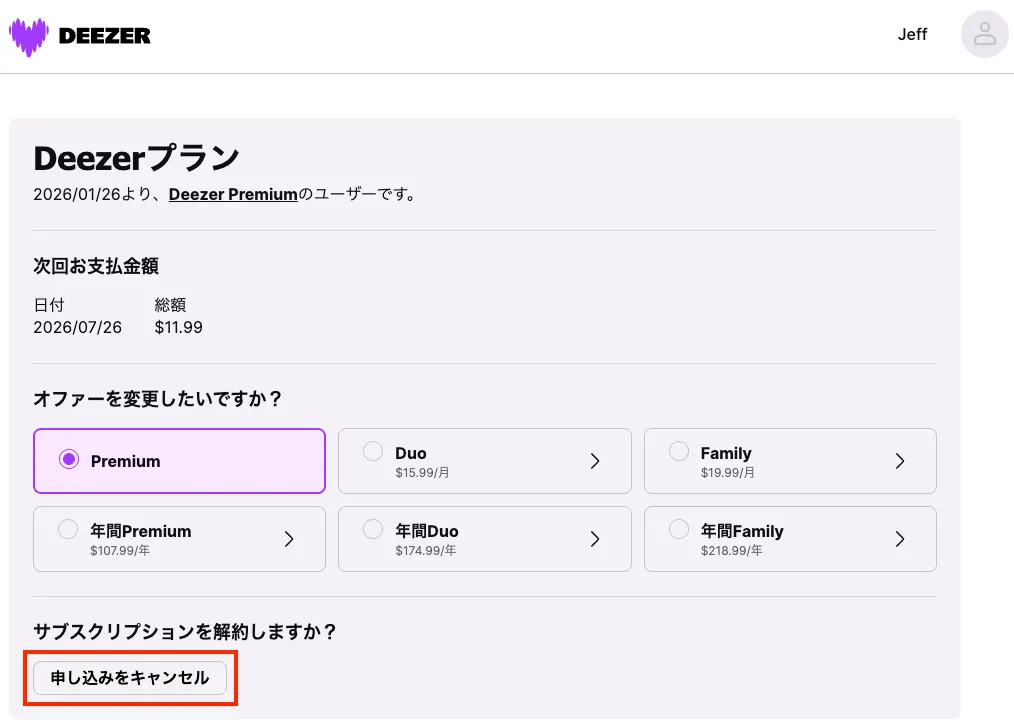Select the Family plan radio button
This screenshot has height=725, width=1014.
coord(678,451)
